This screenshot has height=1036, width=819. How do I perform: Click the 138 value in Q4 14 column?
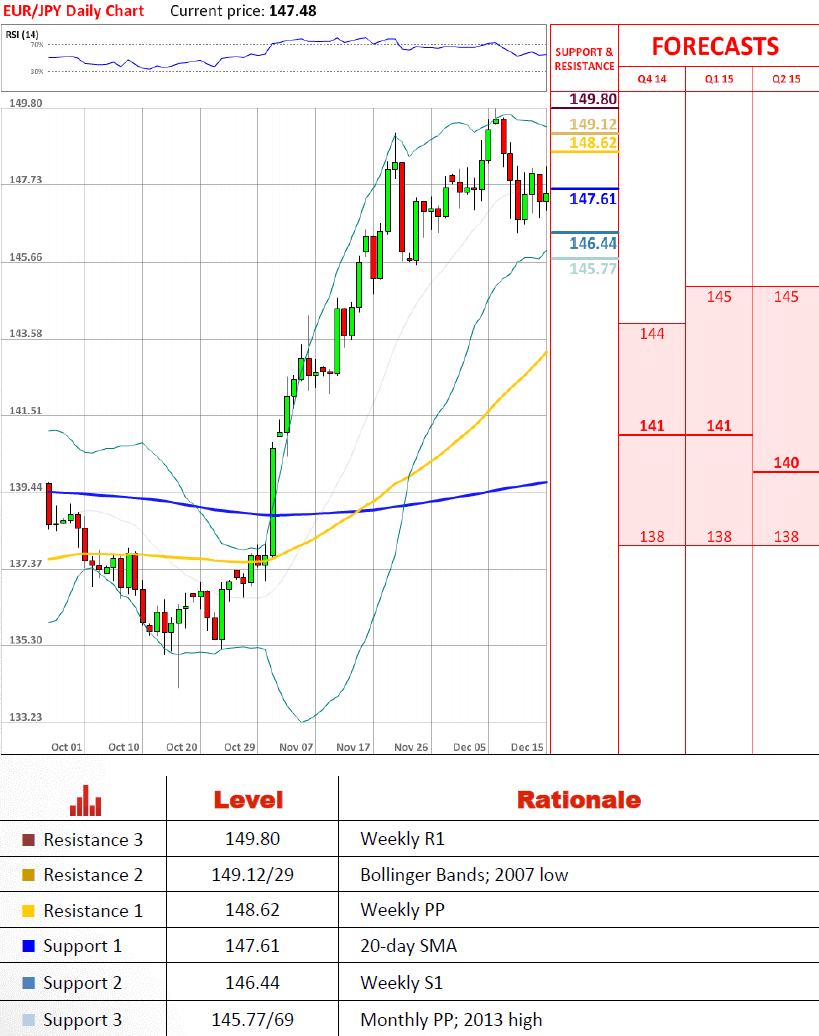pos(652,536)
